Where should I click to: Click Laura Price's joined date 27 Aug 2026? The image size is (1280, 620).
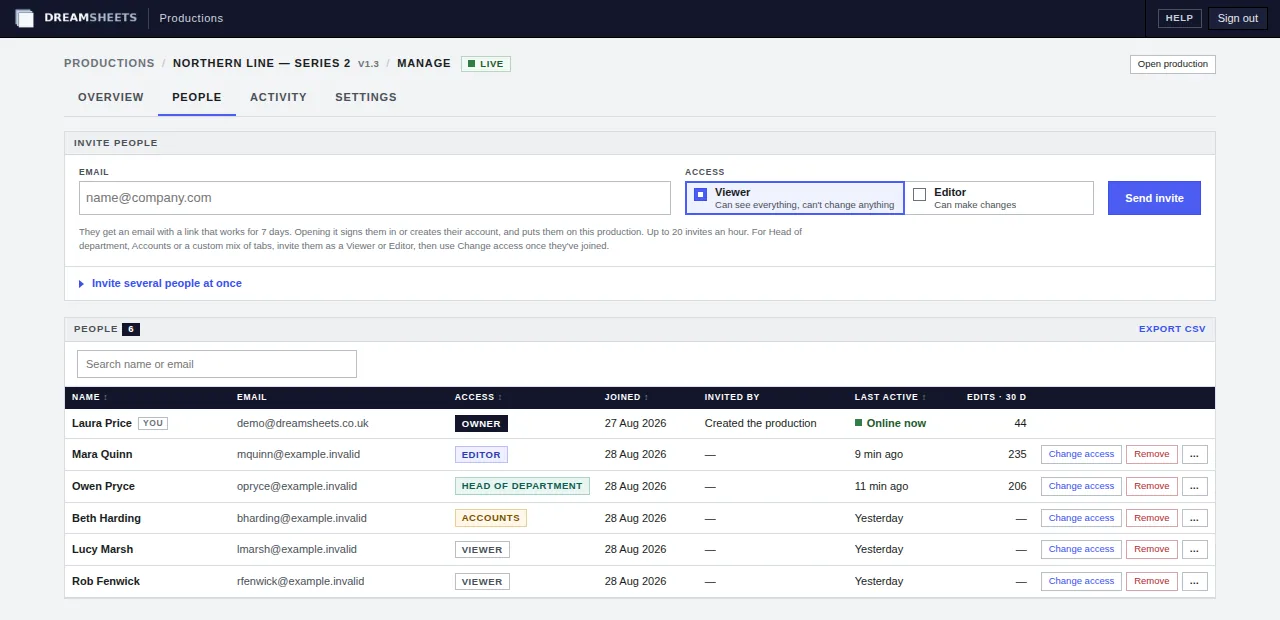pos(636,423)
